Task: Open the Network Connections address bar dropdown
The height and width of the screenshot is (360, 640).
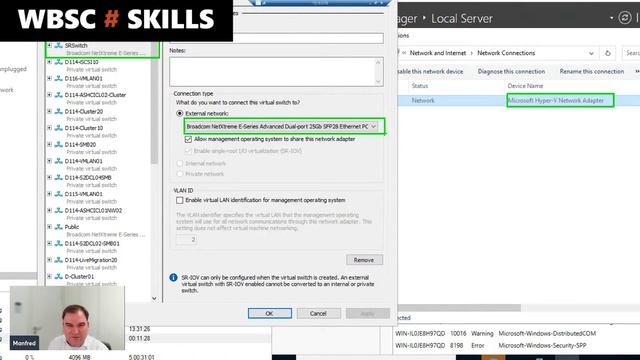Action: (591, 53)
